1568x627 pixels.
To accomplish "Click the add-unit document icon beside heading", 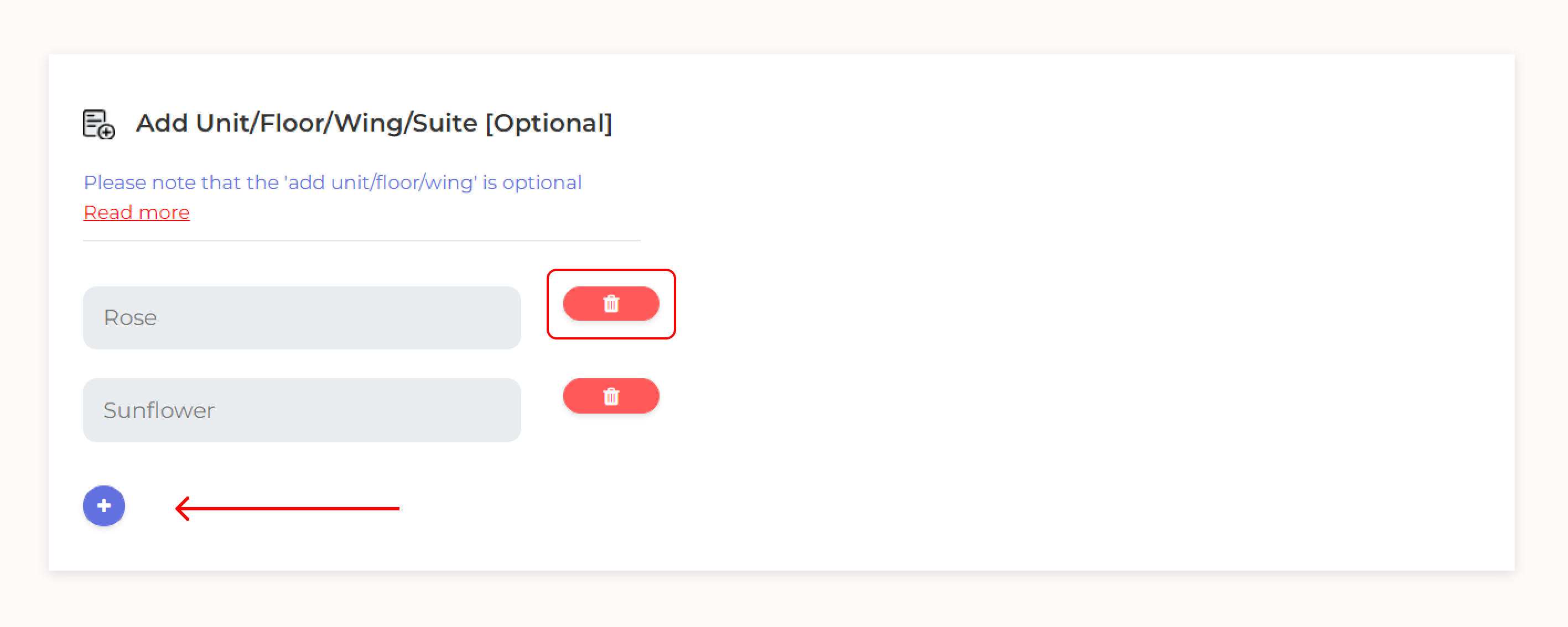I will (x=98, y=124).
